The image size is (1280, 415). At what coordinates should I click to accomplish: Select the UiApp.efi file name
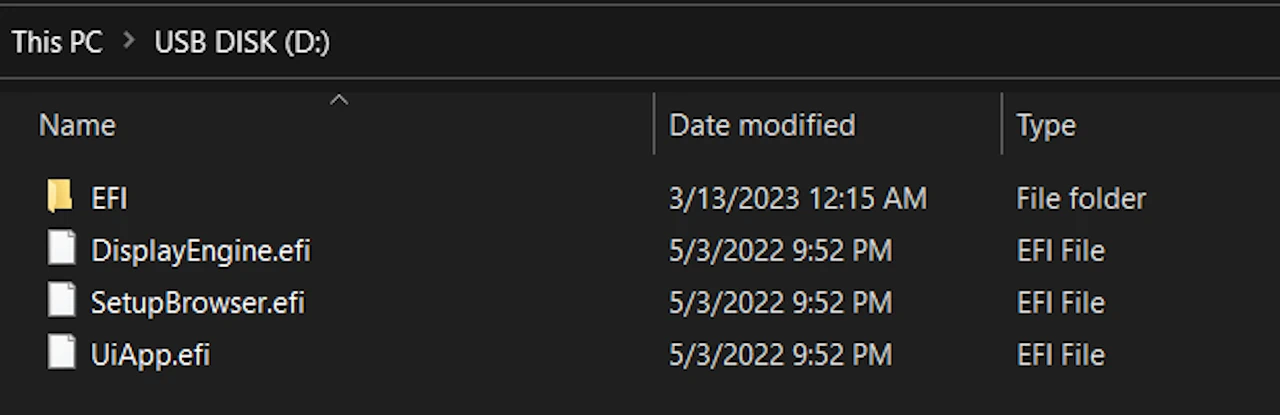(x=150, y=354)
